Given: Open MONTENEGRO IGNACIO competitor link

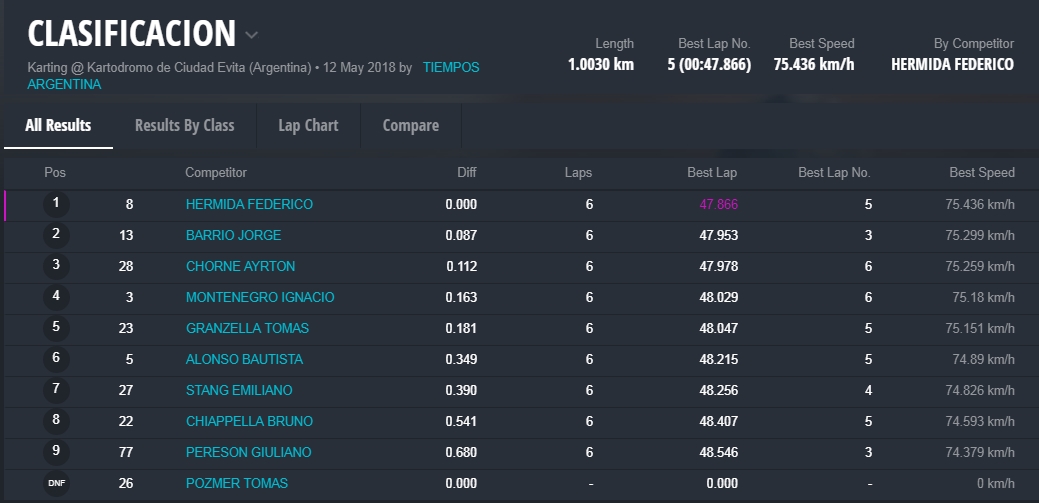Looking at the screenshot, I should pyautogui.click(x=260, y=298).
